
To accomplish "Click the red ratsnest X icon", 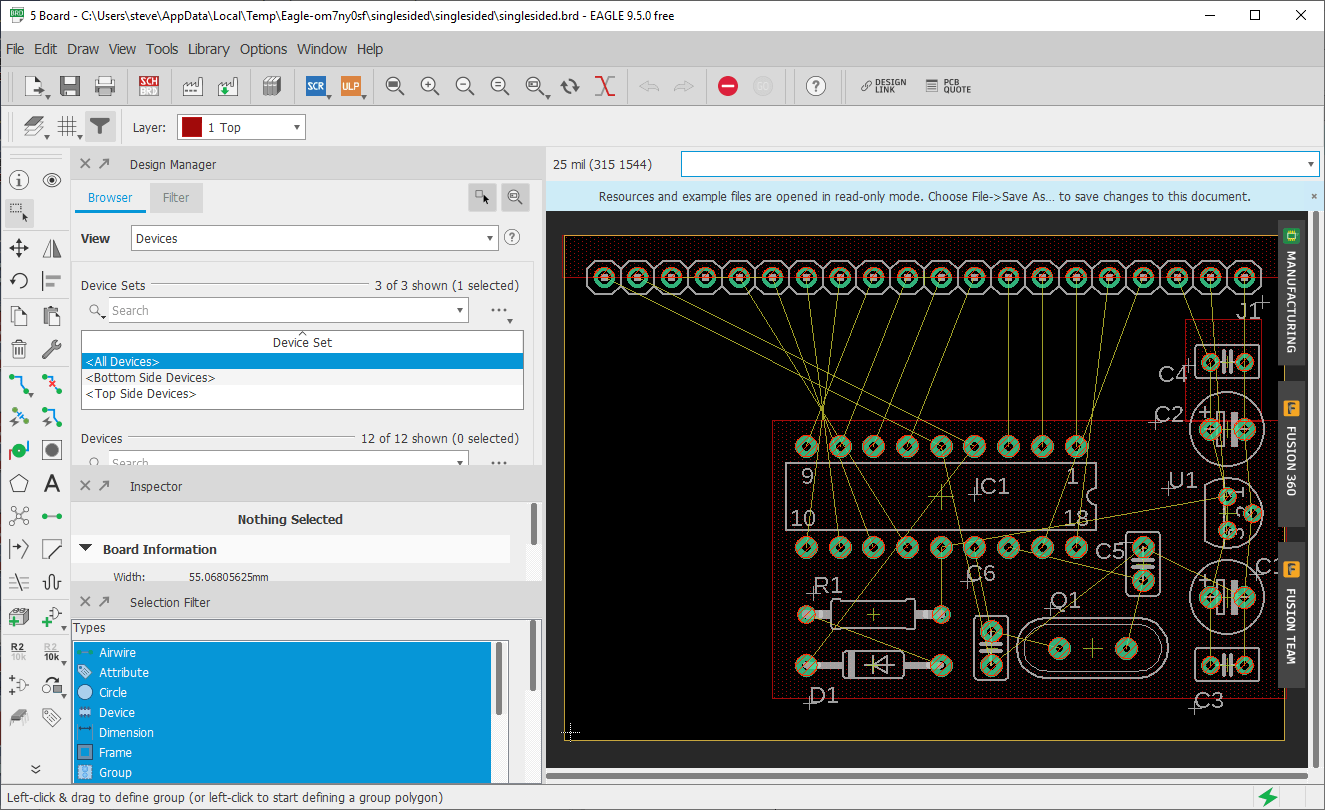I will (x=604, y=86).
